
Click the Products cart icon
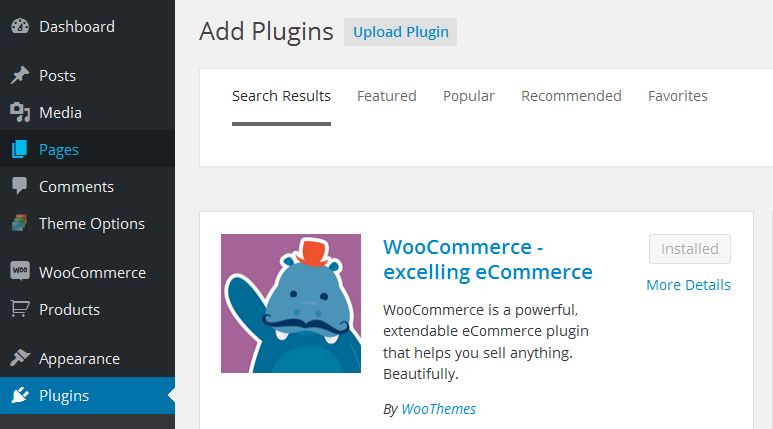pos(19,310)
